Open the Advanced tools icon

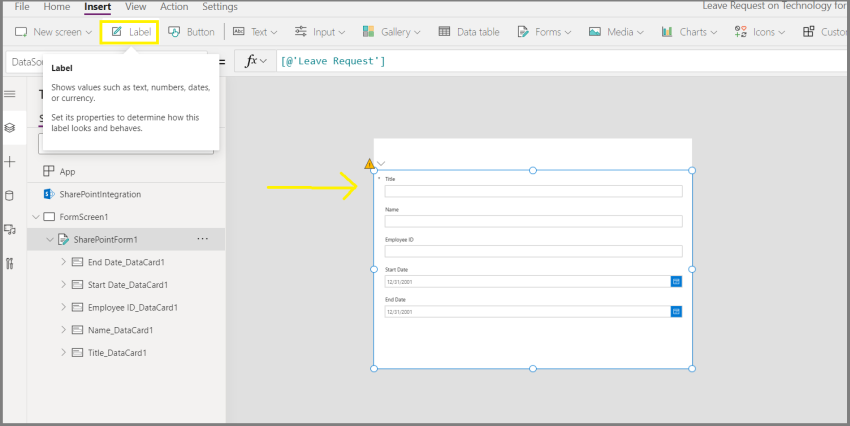pyautogui.click(x=10, y=263)
